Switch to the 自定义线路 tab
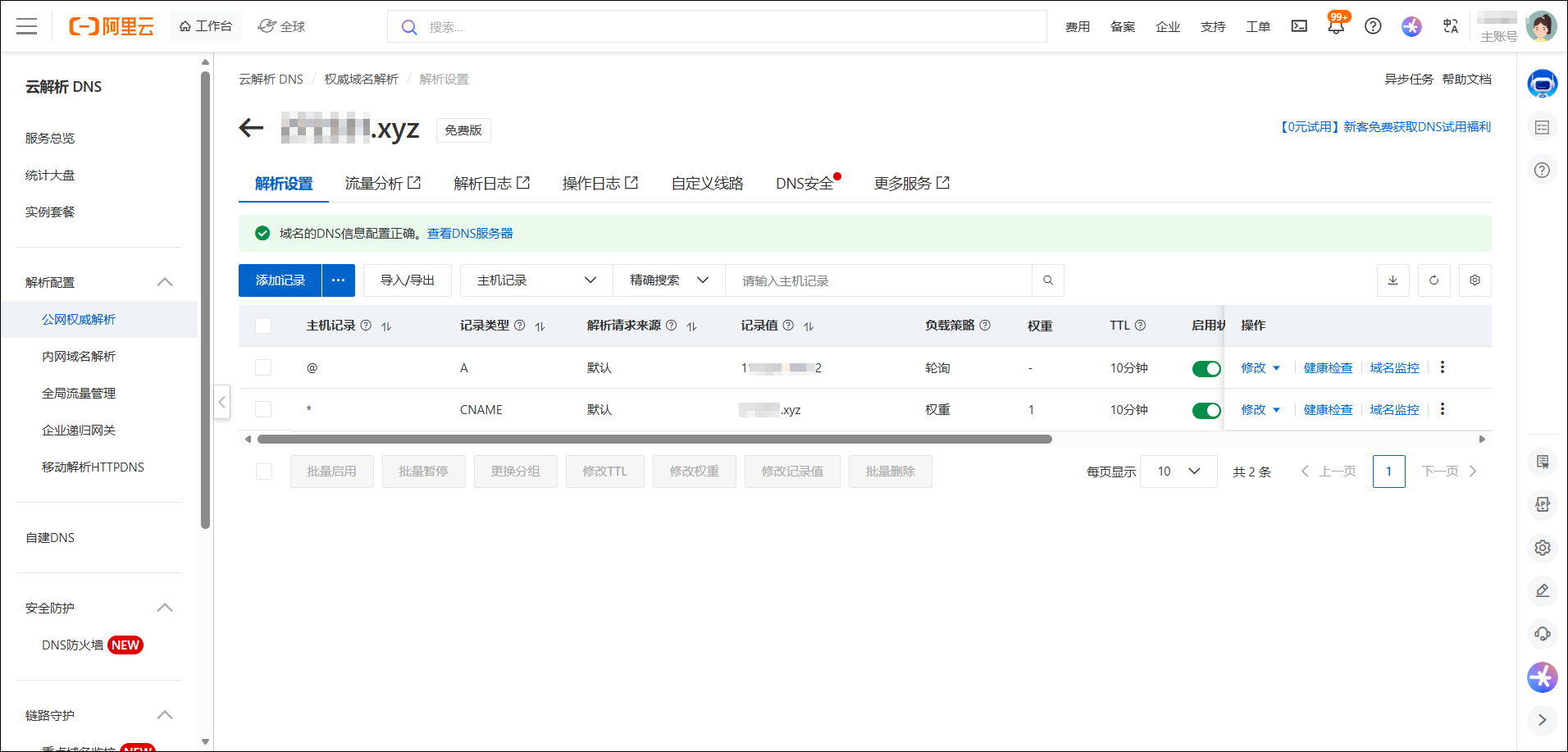The image size is (1568, 752). coord(707,184)
